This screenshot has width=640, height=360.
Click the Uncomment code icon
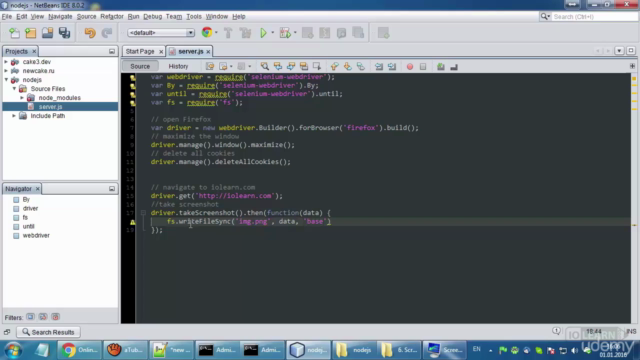[454, 67]
